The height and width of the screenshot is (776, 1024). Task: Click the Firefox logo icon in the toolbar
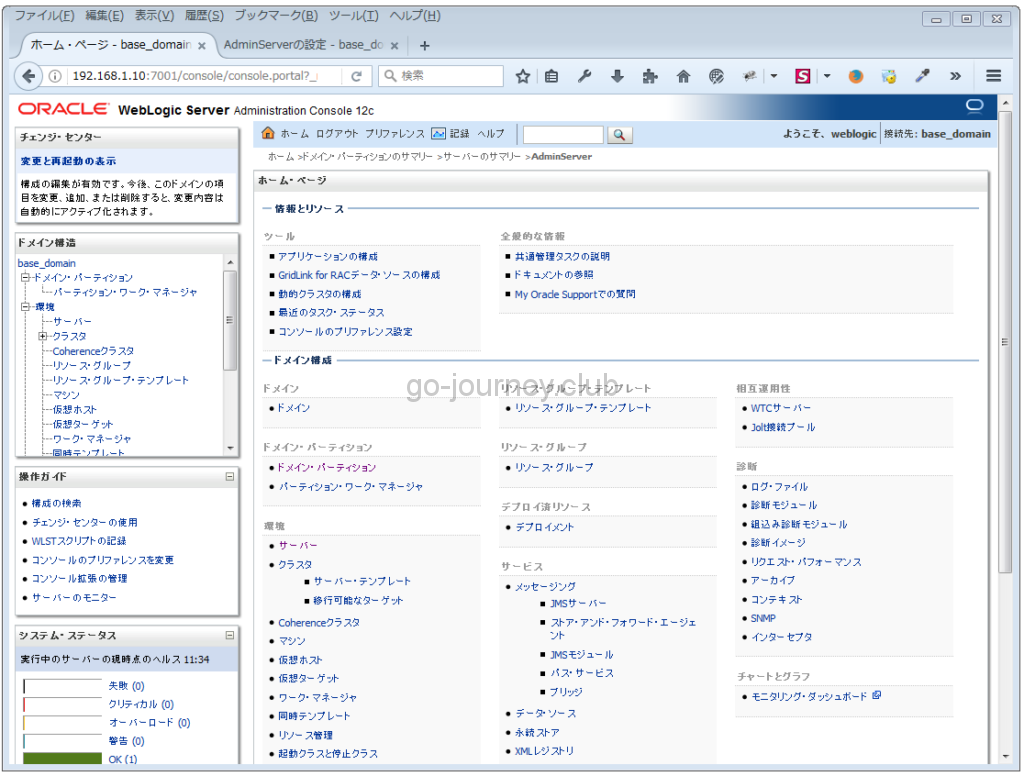coord(855,75)
